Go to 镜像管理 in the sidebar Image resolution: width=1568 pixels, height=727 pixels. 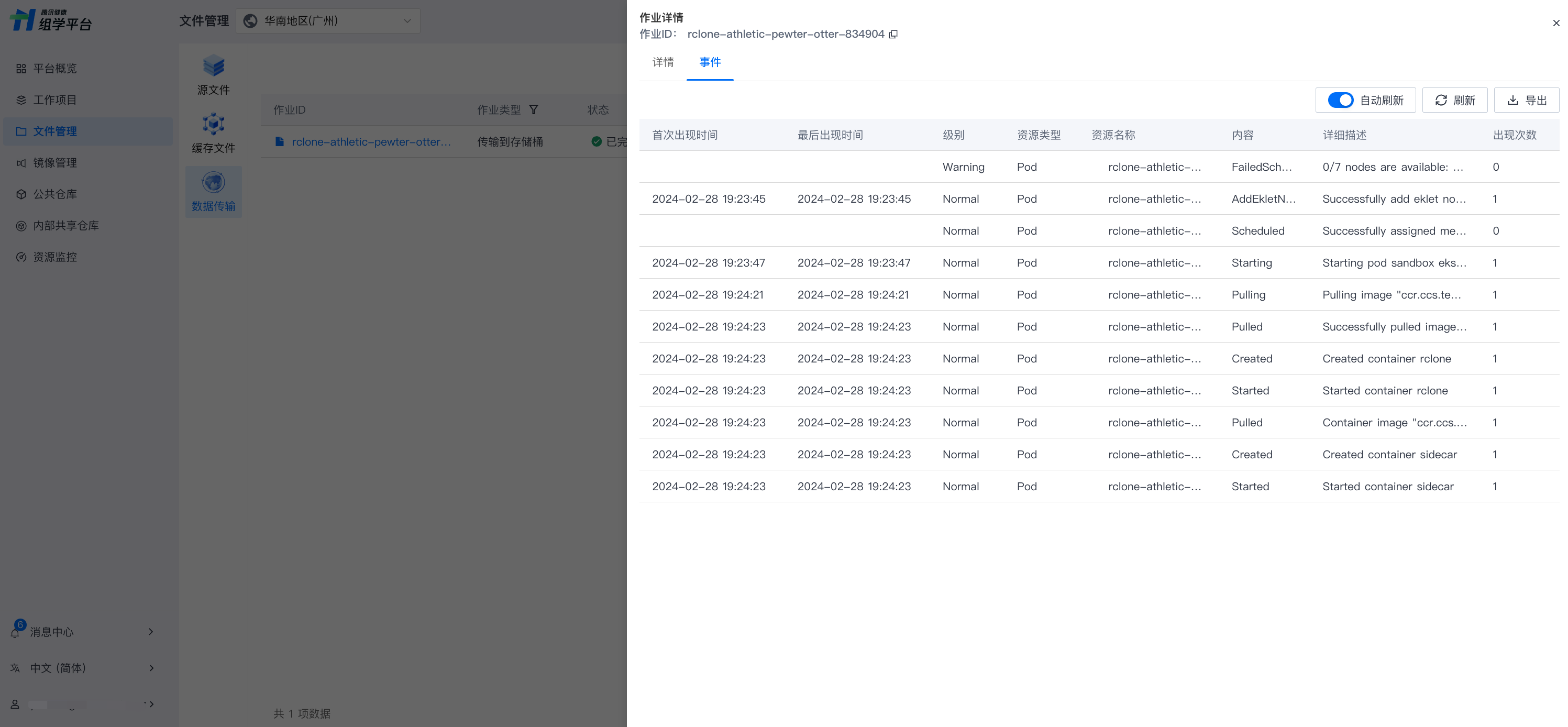click(x=55, y=162)
